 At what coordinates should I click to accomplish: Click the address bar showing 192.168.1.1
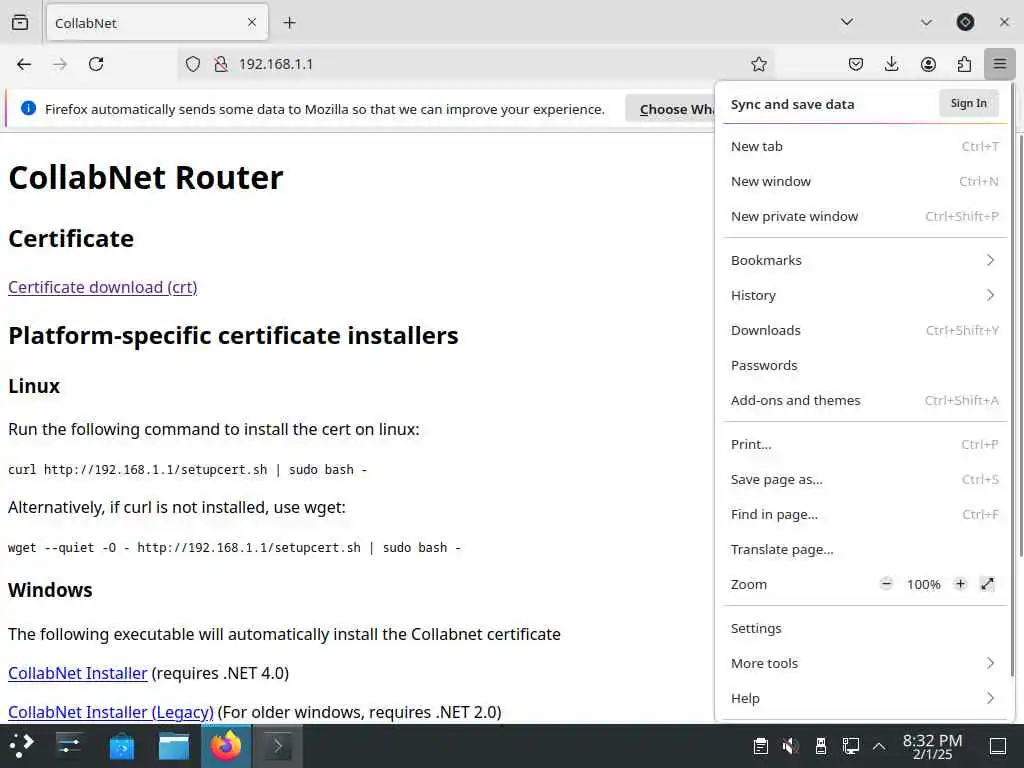pos(475,64)
